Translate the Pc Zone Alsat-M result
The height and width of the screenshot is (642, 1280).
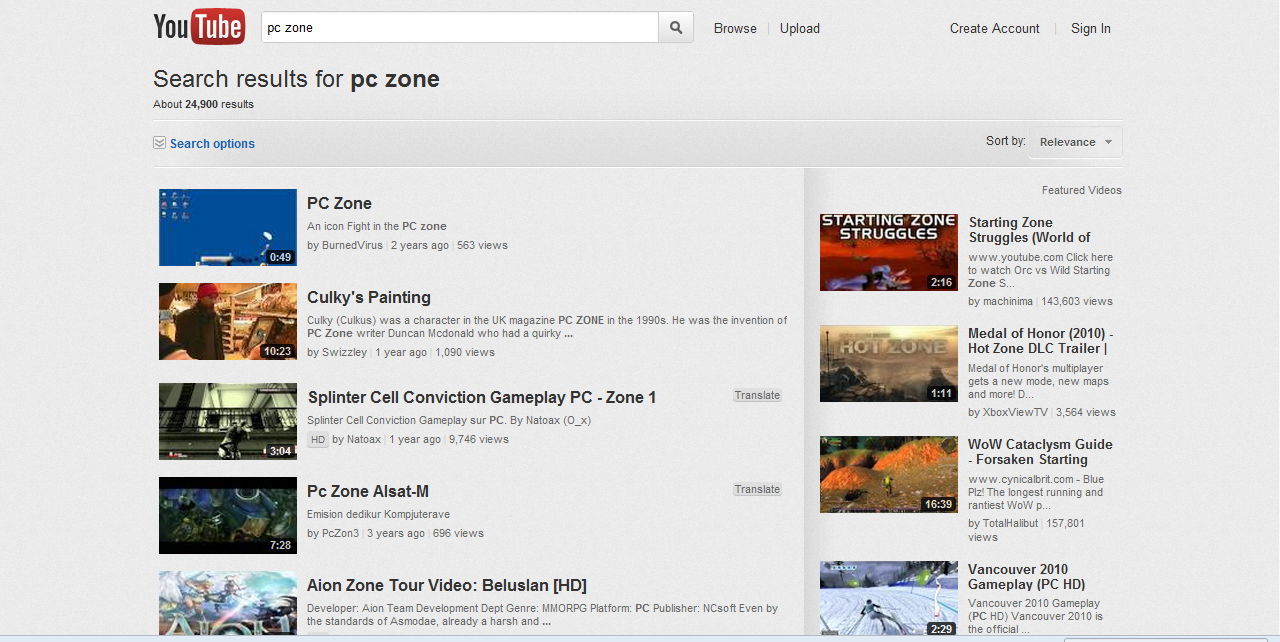tap(757, 489)
